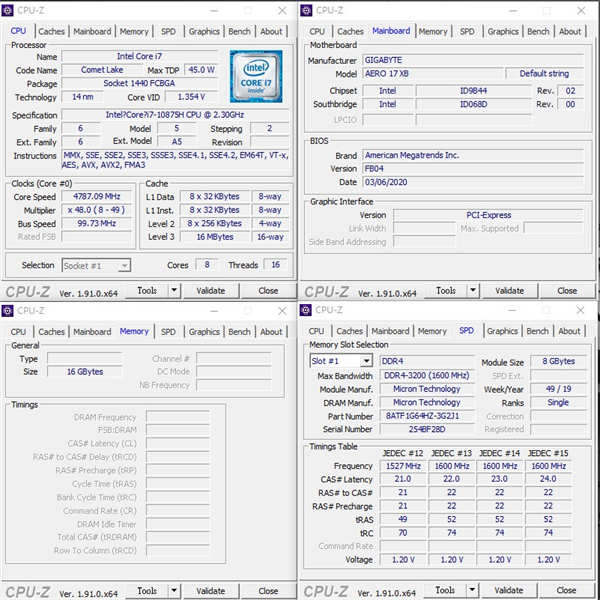The height and width of the screenshot is (600, 600).
Task: Select the Caches tab in the Mainboard window
Action: pyautogui.click(x=350, y=31)
